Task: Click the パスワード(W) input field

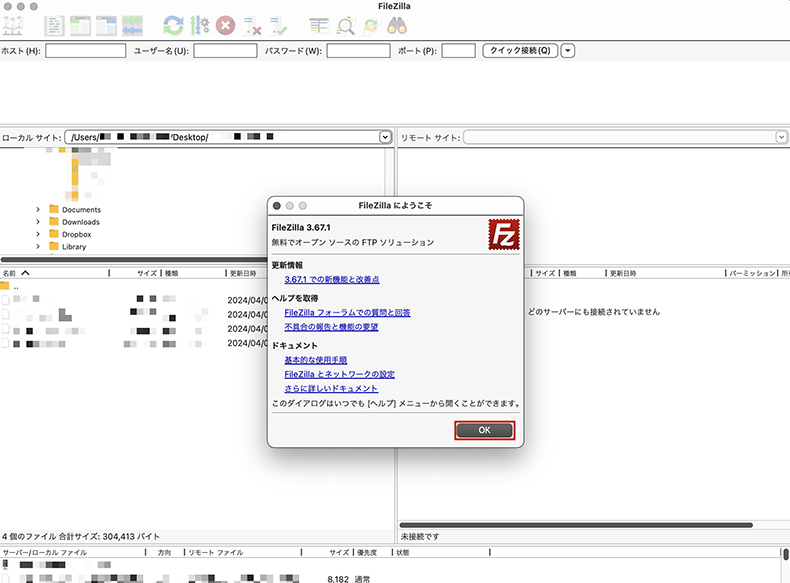Action: coord(358,50)
